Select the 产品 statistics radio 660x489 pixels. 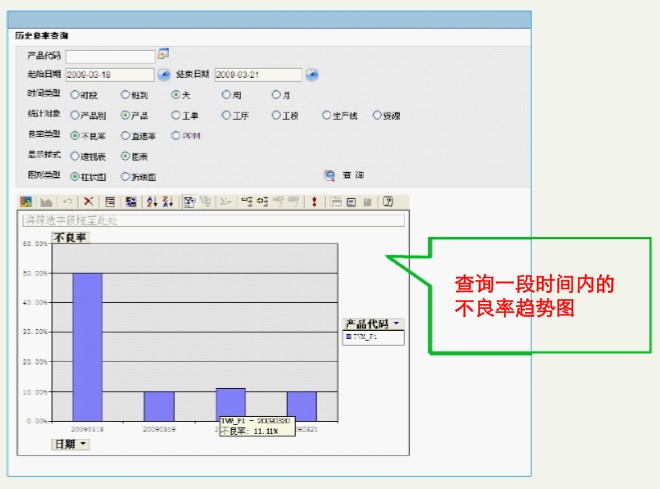point(125,115)
